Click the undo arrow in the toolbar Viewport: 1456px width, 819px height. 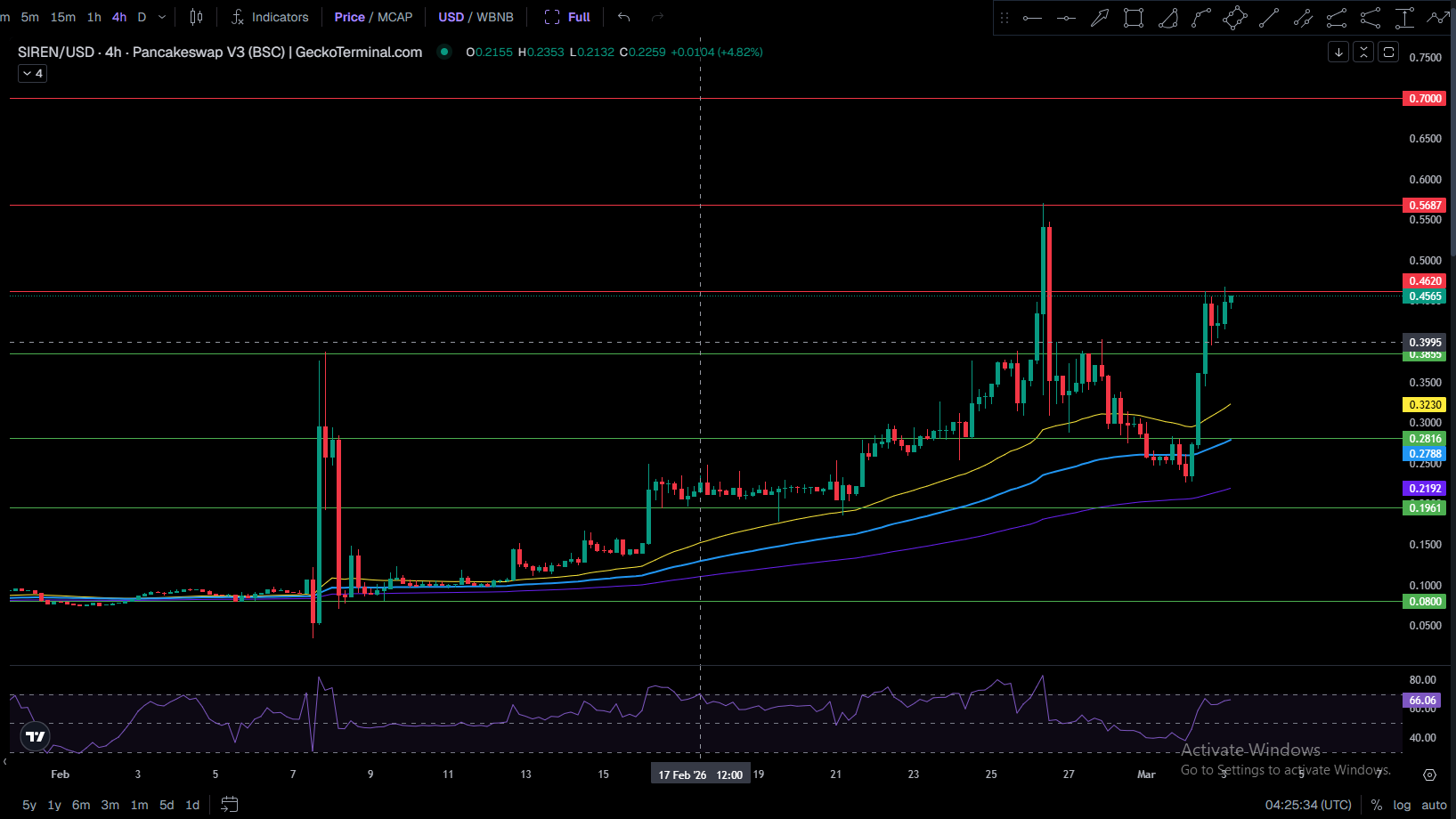pyautogui.click(x=623, y=17)
